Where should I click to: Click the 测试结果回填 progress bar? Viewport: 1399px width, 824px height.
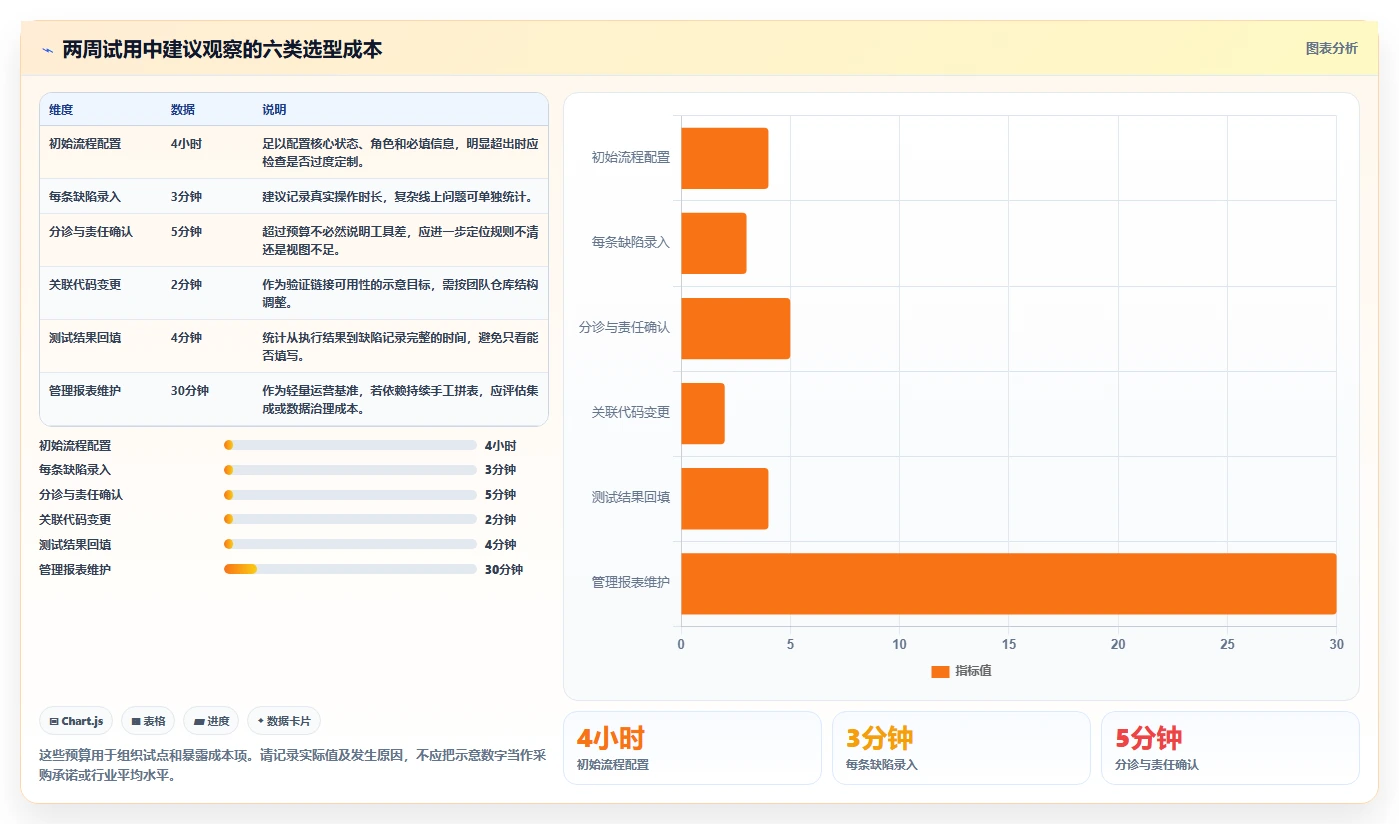click(x=350, y=545)
